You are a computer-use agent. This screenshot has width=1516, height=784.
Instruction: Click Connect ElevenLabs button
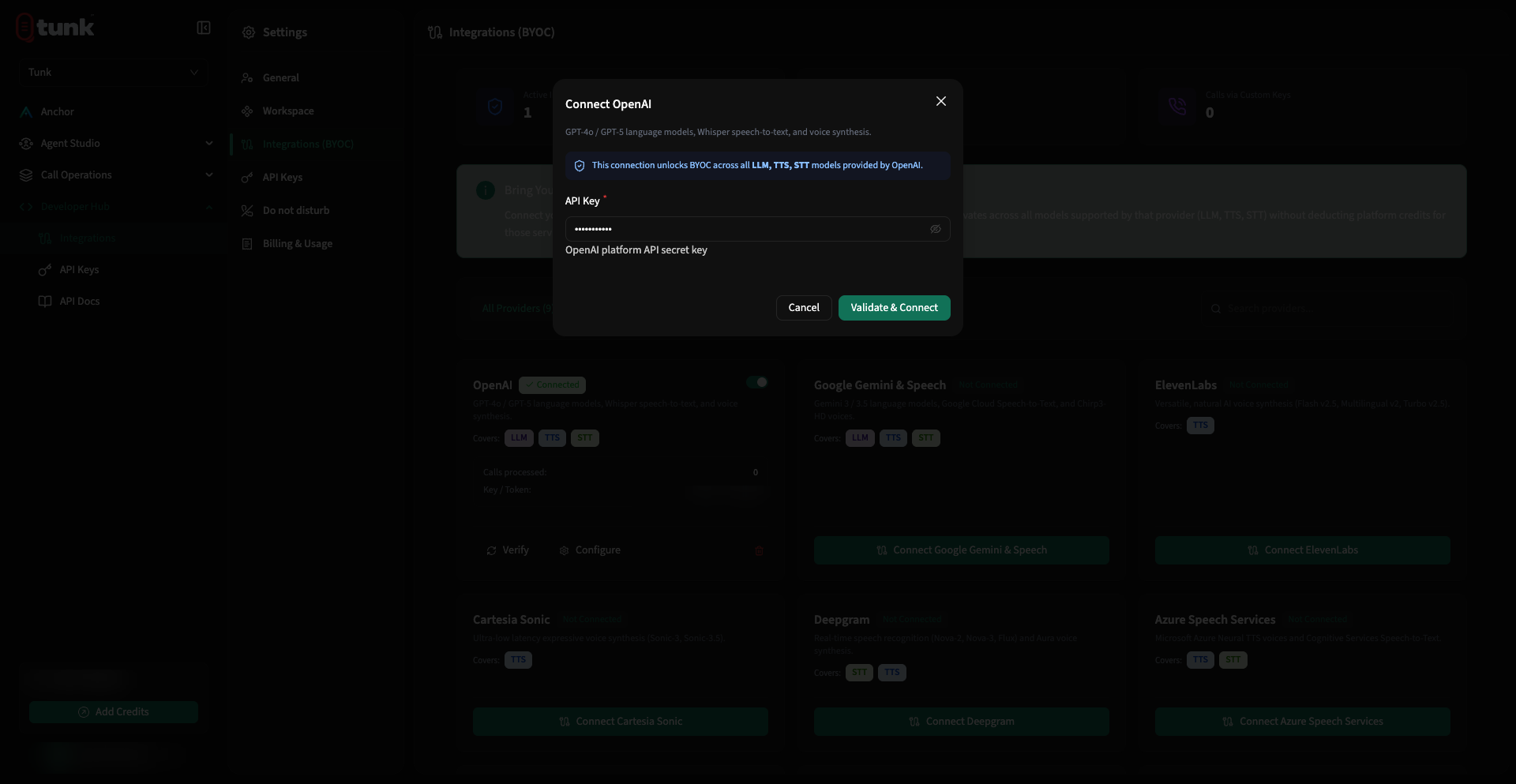pos(1302,550)
